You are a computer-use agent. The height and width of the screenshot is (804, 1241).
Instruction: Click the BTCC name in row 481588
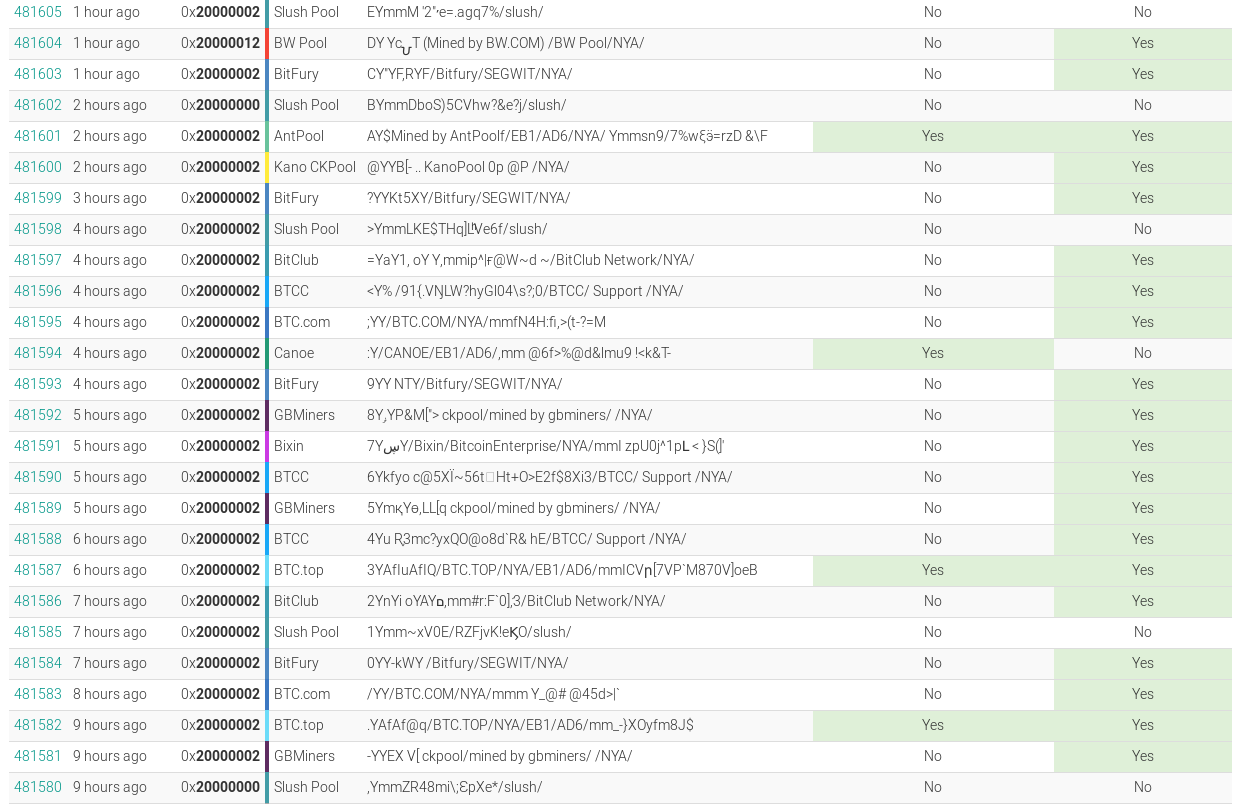(x=291, y=539)
